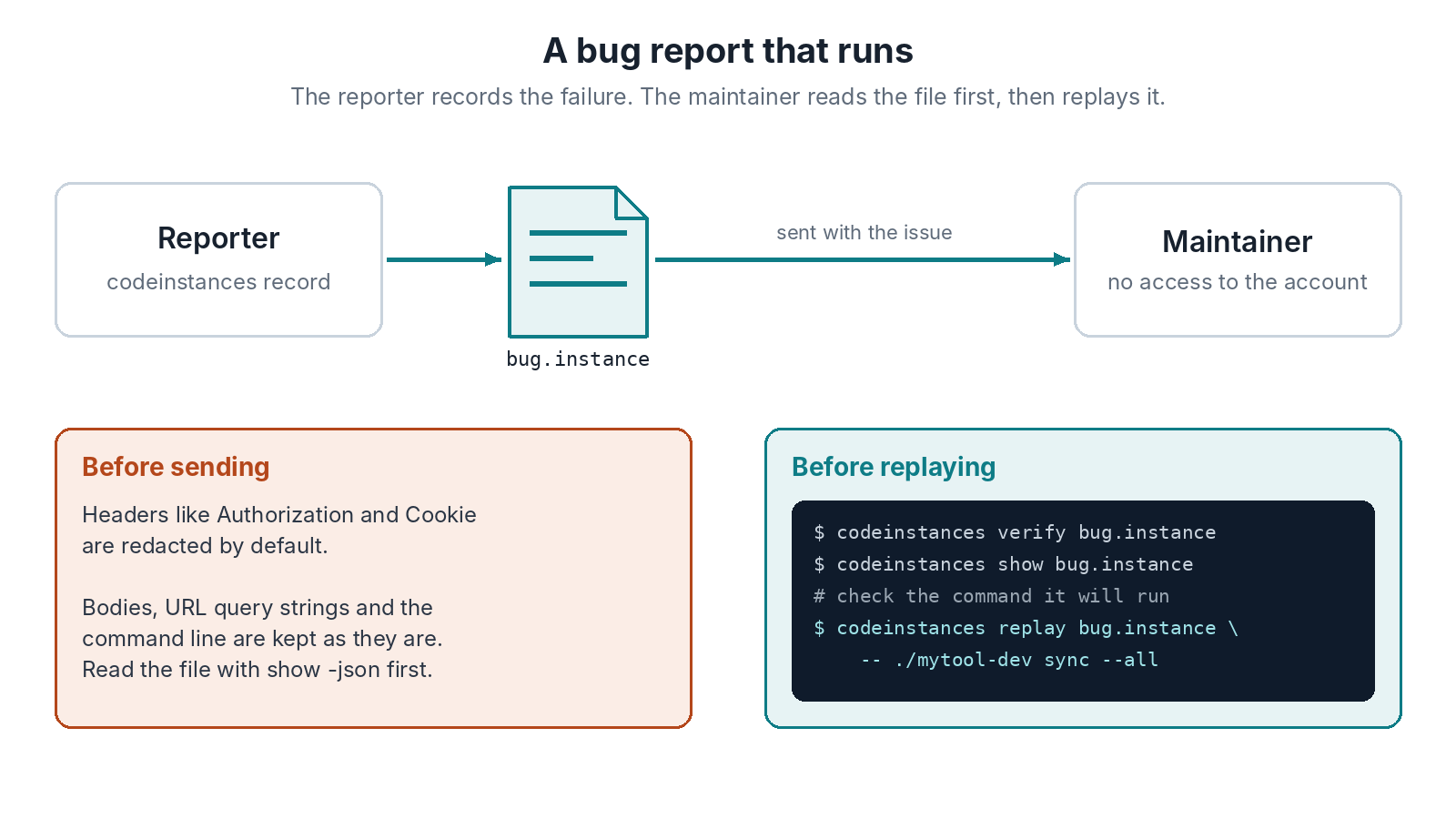Screen dimensions: 1456x819
Task: Click 'command line are kept as they are.' line
Action: pos(262,639)
